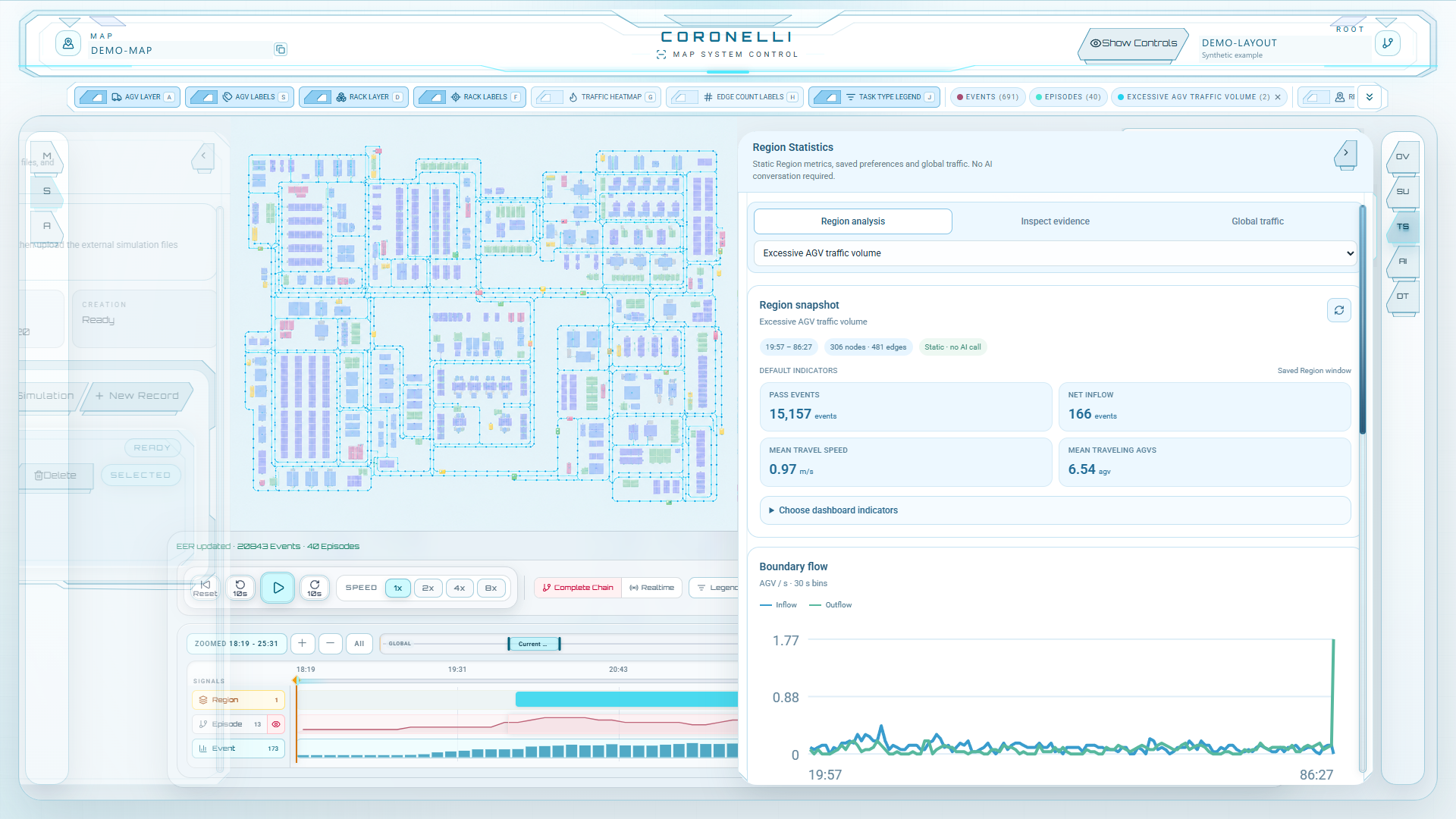Open the user profile icon in the header

[x=68, y=44]
